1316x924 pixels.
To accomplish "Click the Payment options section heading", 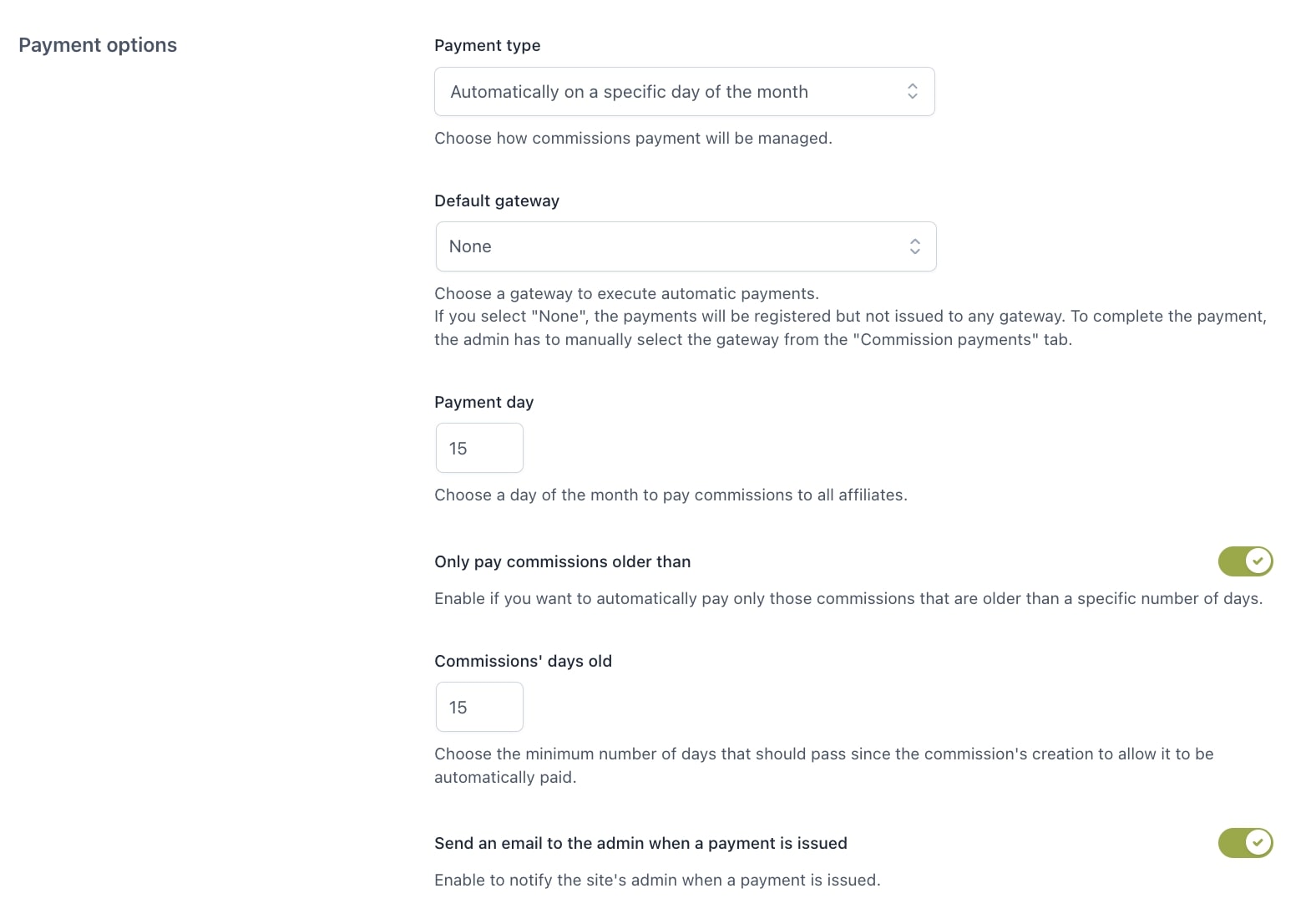I will 98,45.
